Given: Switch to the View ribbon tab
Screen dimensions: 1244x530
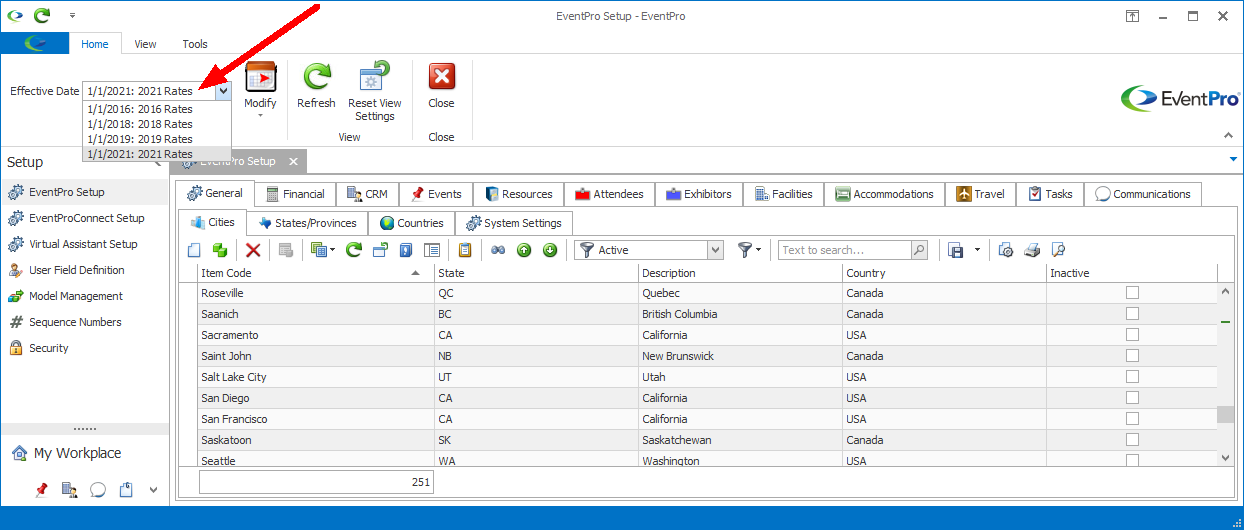Looking at the screenshot, I should point(145,44).
